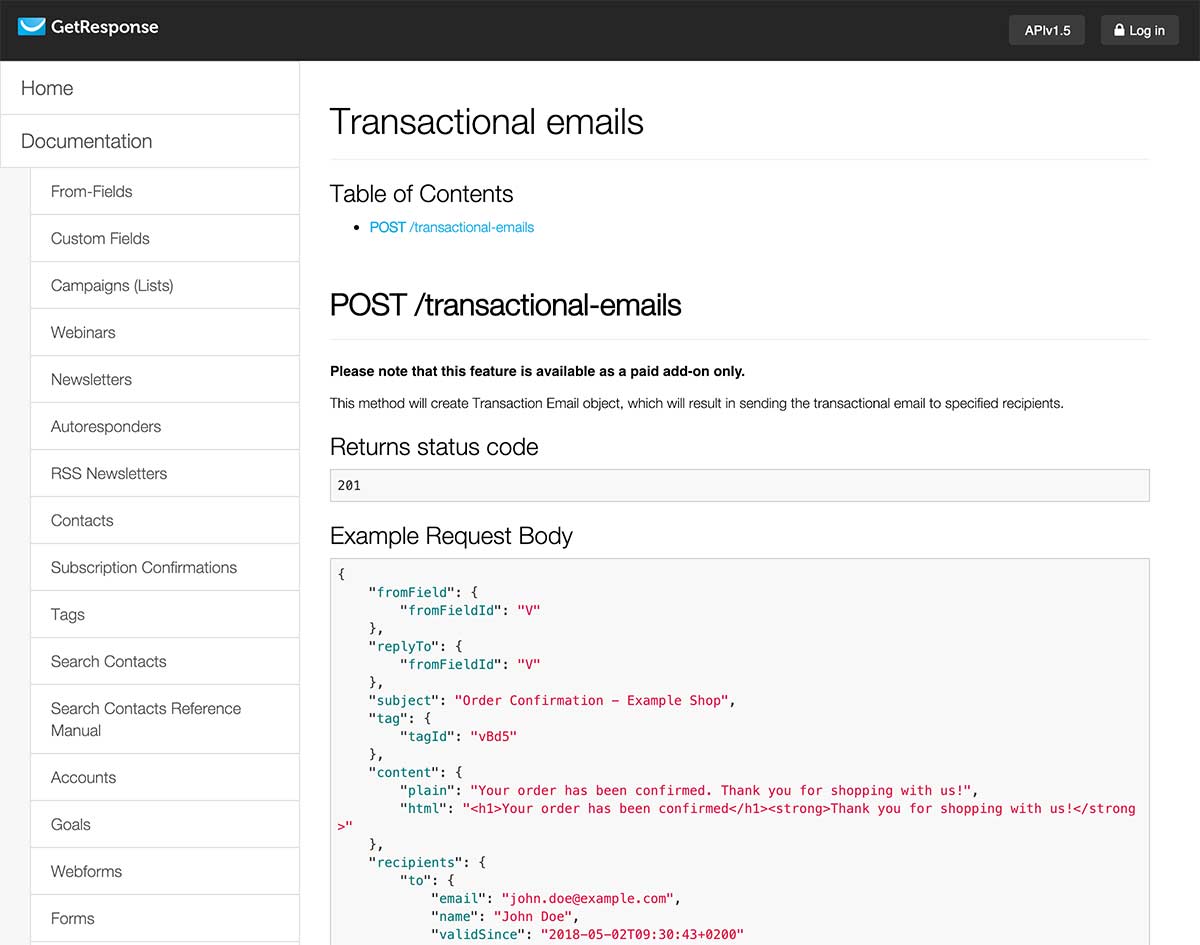The image size is (1200, 945).
Task: Click the GetResponse brand name text
Action: pyautogui.click(x=104, y=27)
